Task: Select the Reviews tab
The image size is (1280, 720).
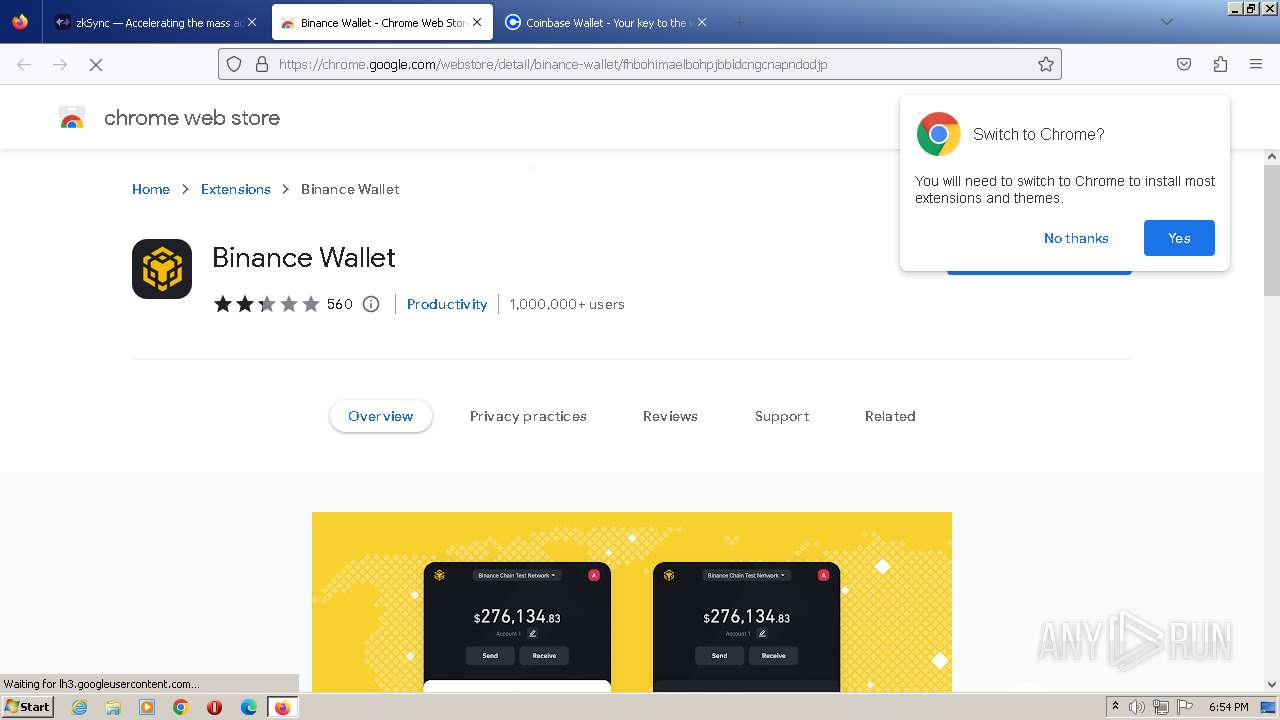Action: pyautogui.click(x=670, y=416)
